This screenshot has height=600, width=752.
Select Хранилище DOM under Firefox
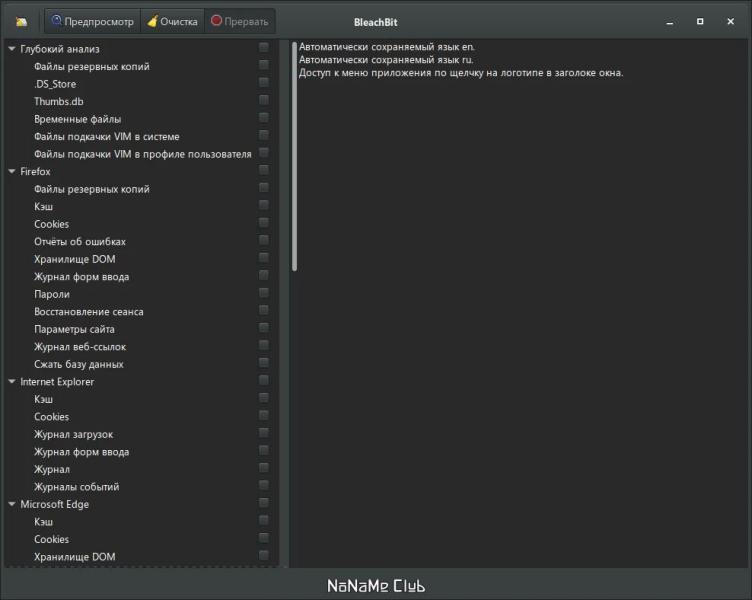pyautogui.click(x=74, y=259)
